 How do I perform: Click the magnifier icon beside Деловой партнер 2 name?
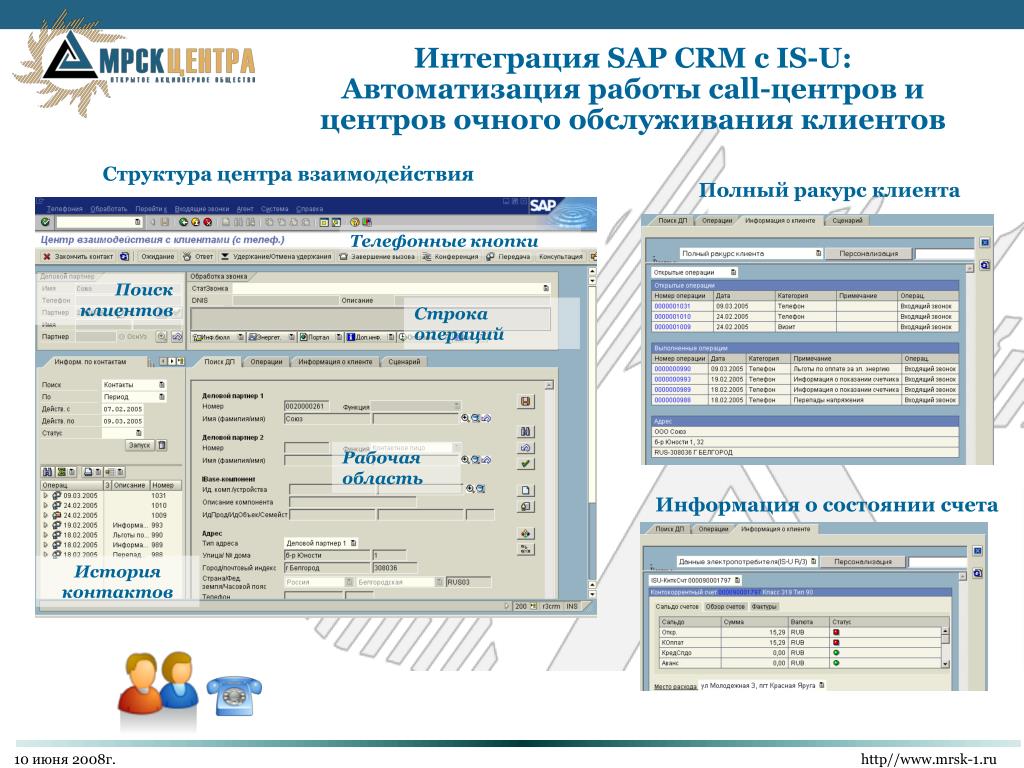click(464, 460)
